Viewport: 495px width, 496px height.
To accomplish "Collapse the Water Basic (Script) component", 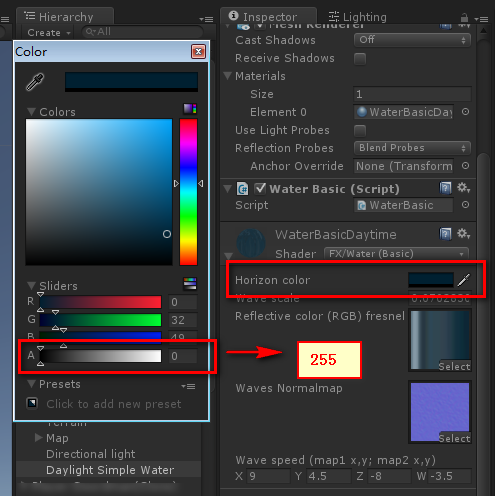I will [228, 189].
